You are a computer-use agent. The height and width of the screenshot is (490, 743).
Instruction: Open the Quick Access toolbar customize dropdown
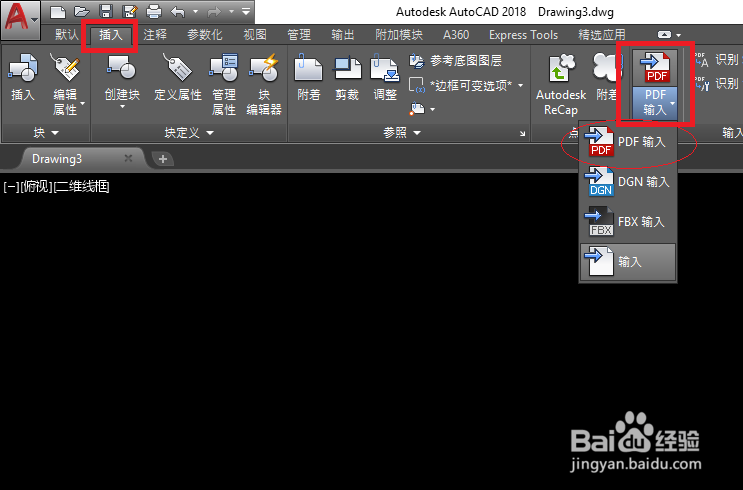point(246,11)
